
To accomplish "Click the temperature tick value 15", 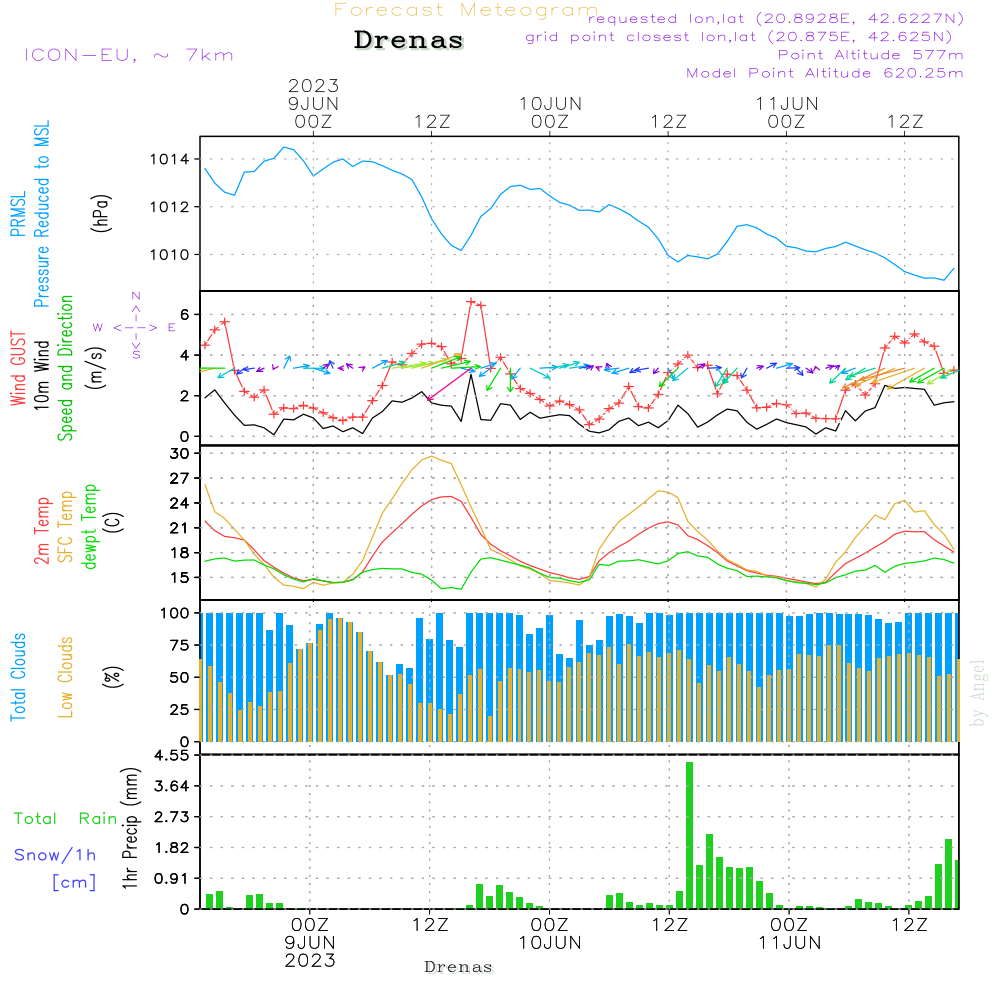I will pos(180,578).
